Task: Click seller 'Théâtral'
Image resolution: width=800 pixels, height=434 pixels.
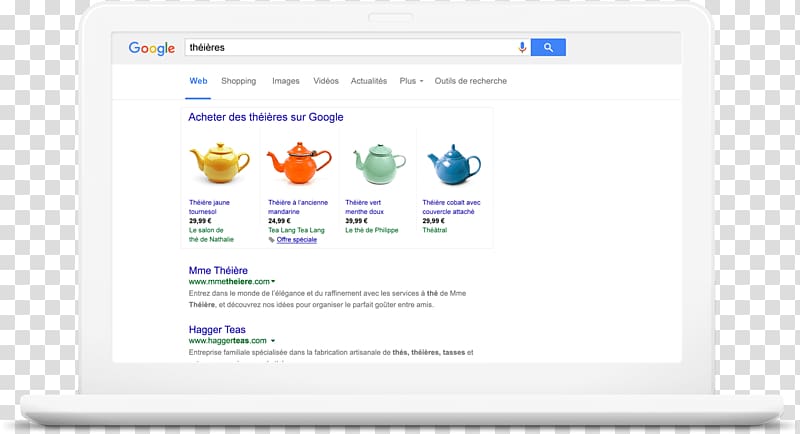Action: pyautogui.click(x=435, y=231)
